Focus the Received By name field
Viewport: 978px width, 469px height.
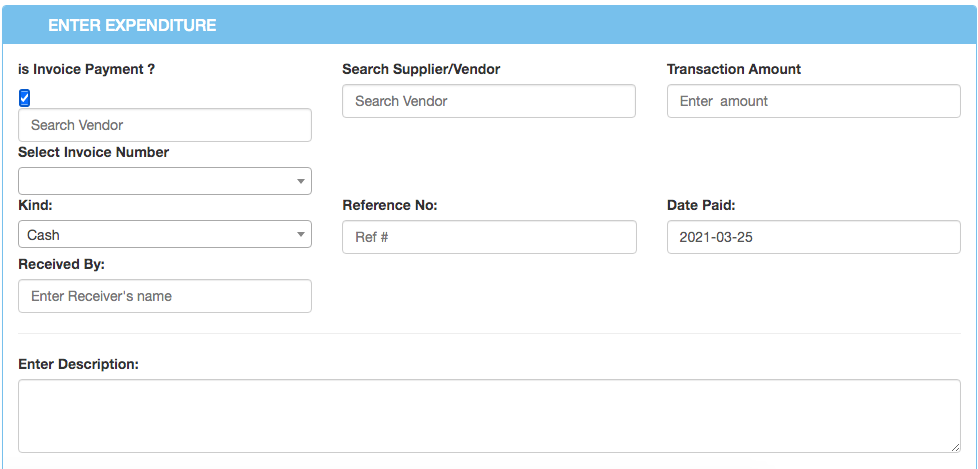(x=165, y=296)
